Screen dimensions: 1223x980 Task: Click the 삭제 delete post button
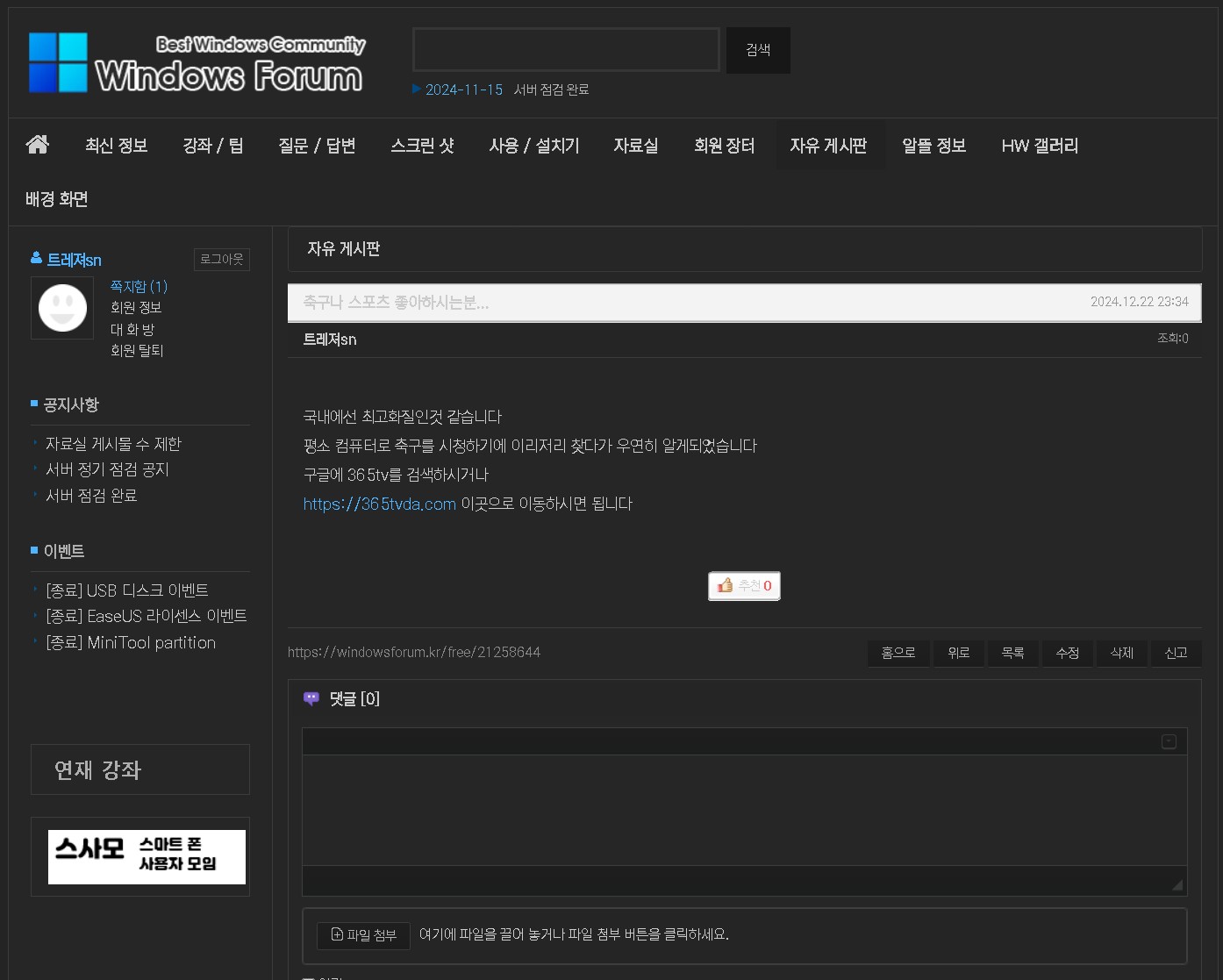click(1122, 653)
